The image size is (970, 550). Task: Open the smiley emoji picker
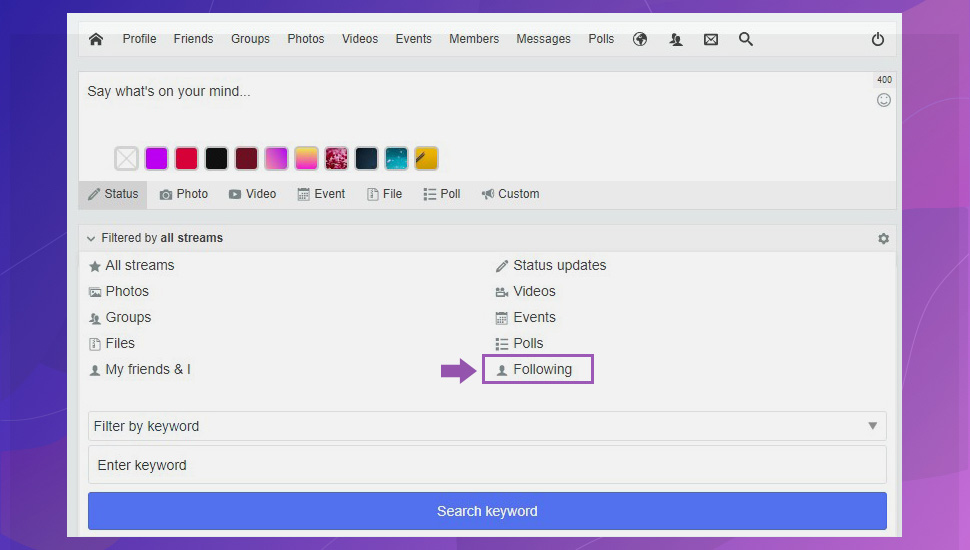point(883,100)
